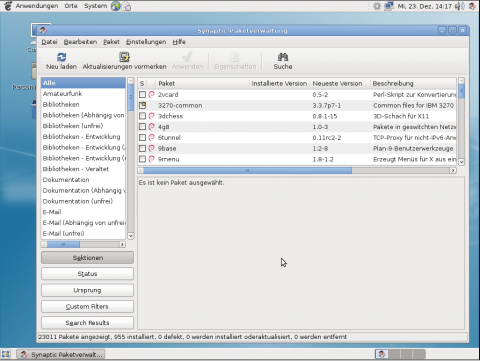Image resolution: width=480 pixels, height=361 pixels.
Task: Select Alle in the sections list
Action: tap(83, 83)
